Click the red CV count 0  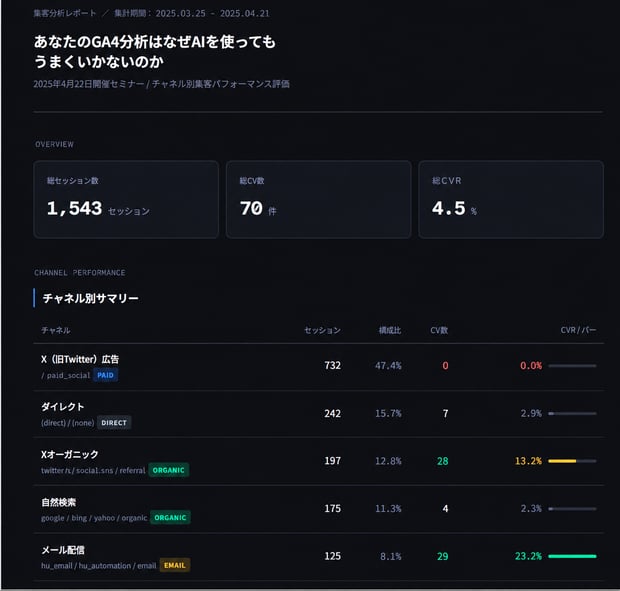(x=445, y=366)
